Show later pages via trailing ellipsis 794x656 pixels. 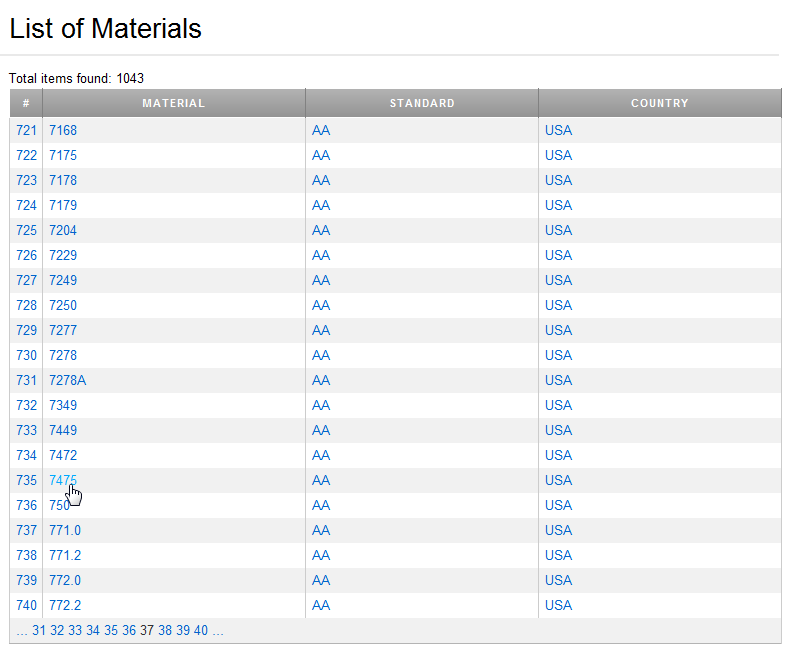click(217, 630)
